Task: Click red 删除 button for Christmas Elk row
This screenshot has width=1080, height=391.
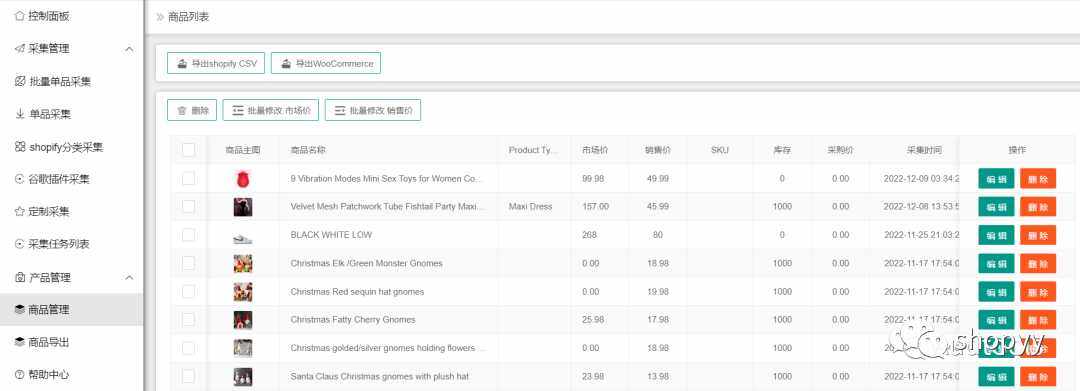Action: (x=1038, y=264)
